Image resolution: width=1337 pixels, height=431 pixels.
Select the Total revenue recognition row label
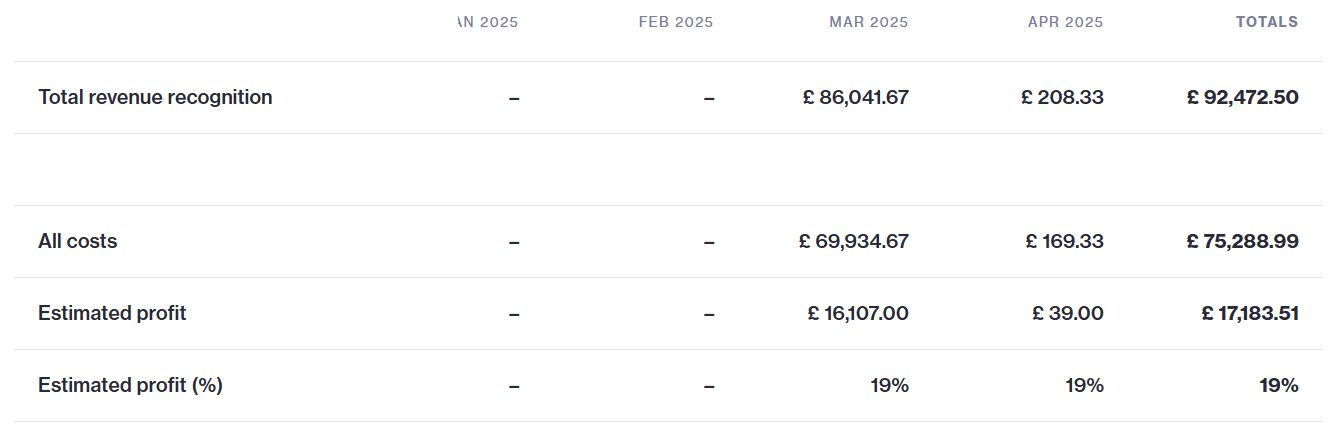coord(155,97)
